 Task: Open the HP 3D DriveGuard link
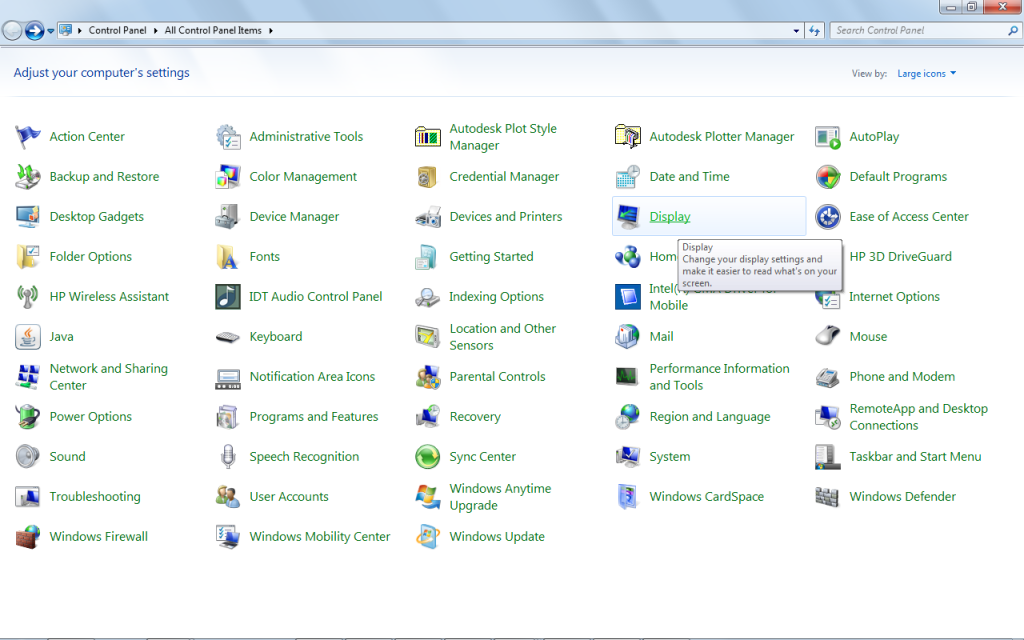point(901,257)
